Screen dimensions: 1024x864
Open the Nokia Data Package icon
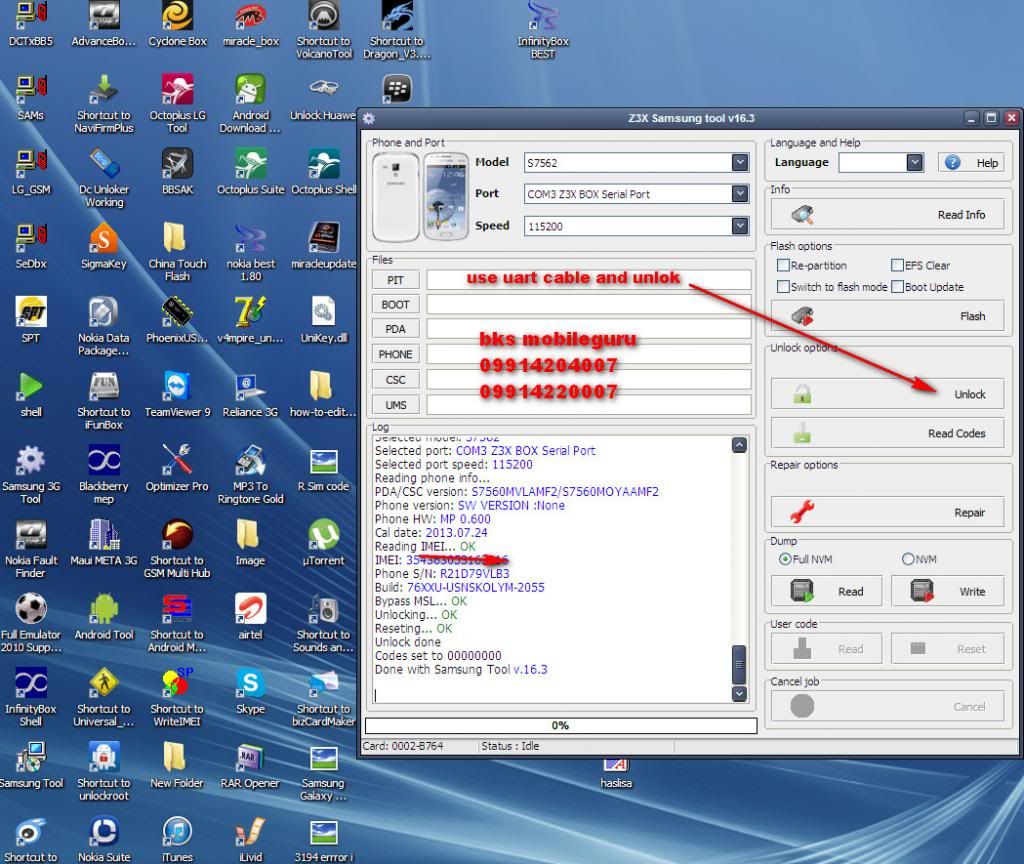click(103, 326)
